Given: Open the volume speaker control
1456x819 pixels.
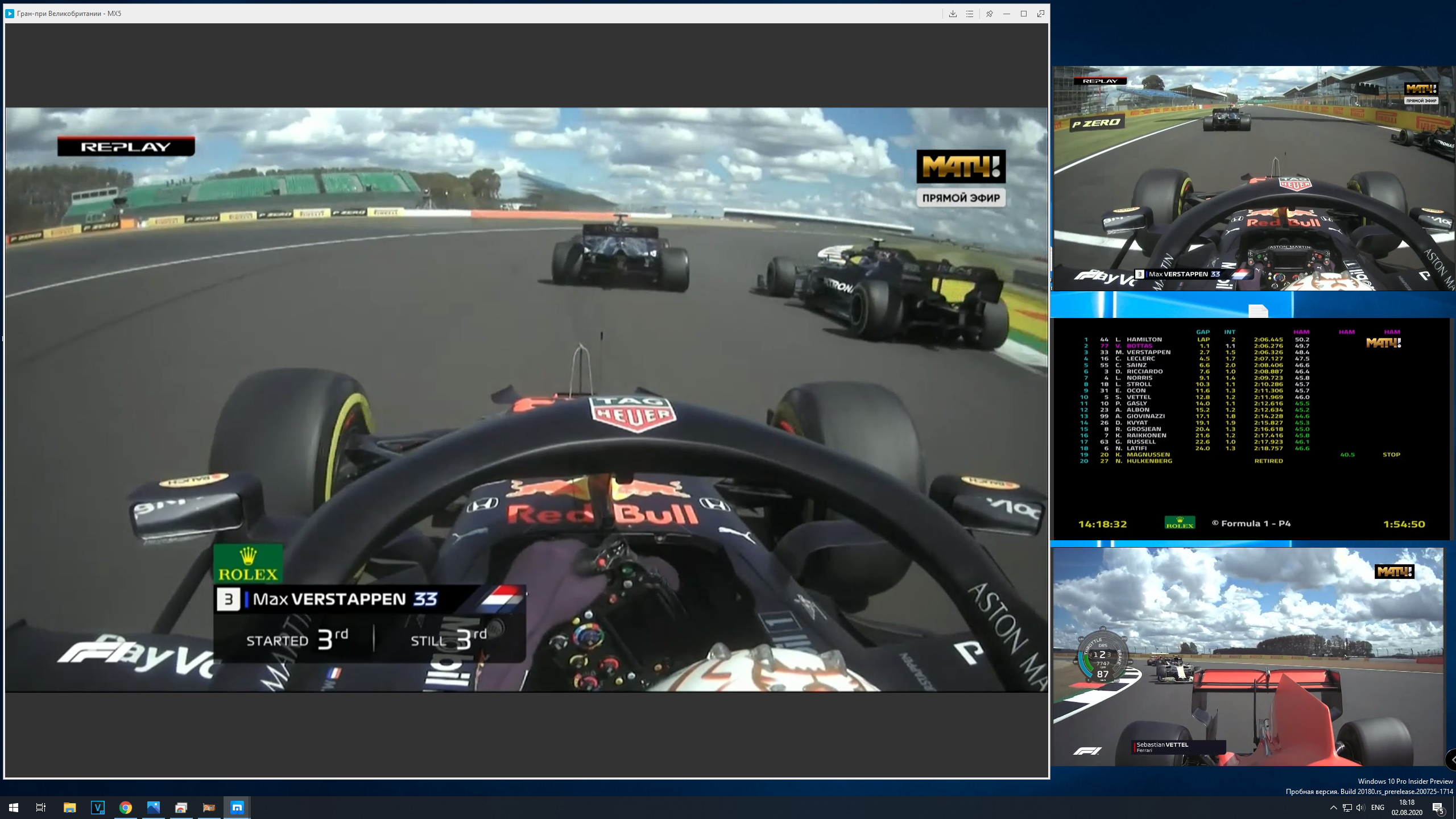Looking at the screenshot, I should coord(1360,808).
